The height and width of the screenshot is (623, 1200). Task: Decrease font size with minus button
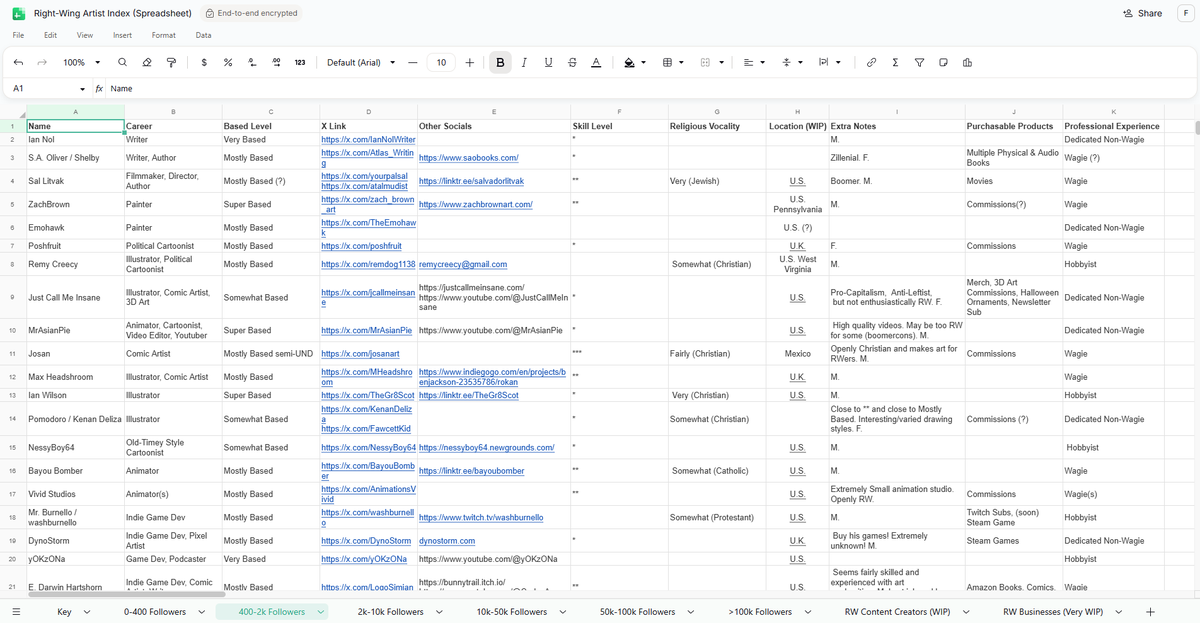413,62
